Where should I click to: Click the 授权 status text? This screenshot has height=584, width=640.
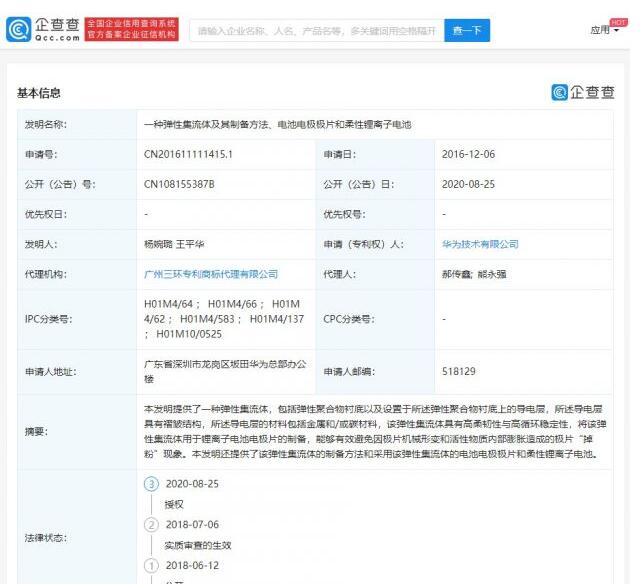174,504
